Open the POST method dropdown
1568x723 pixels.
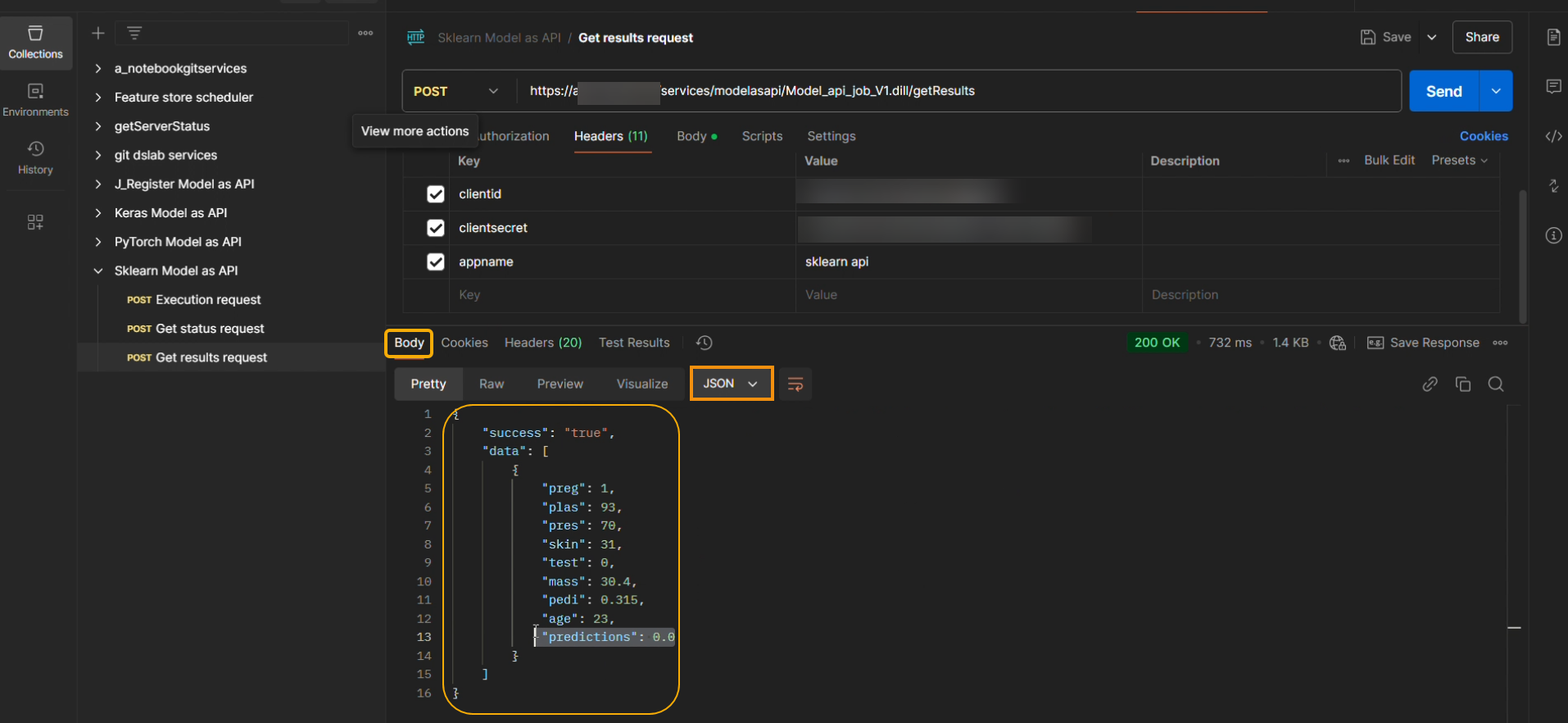click(x=456, y=91)
